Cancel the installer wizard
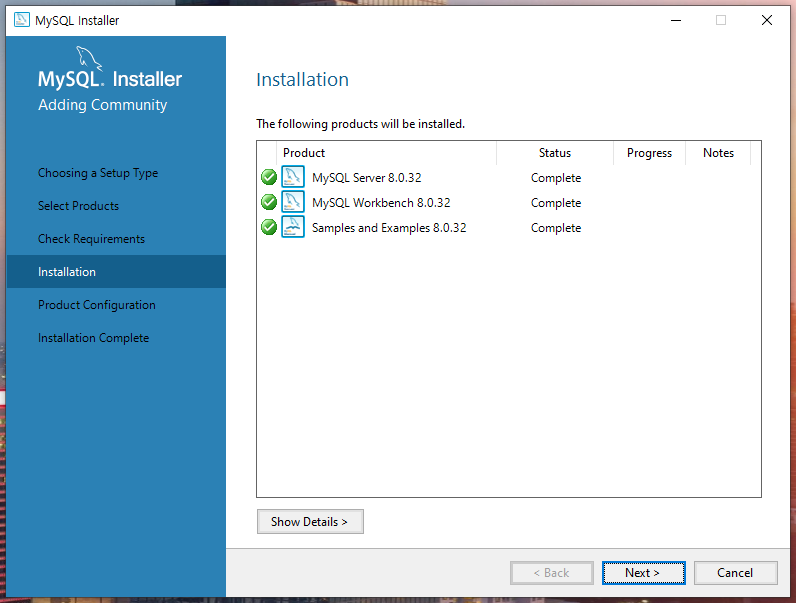 (x=736, y=573)
